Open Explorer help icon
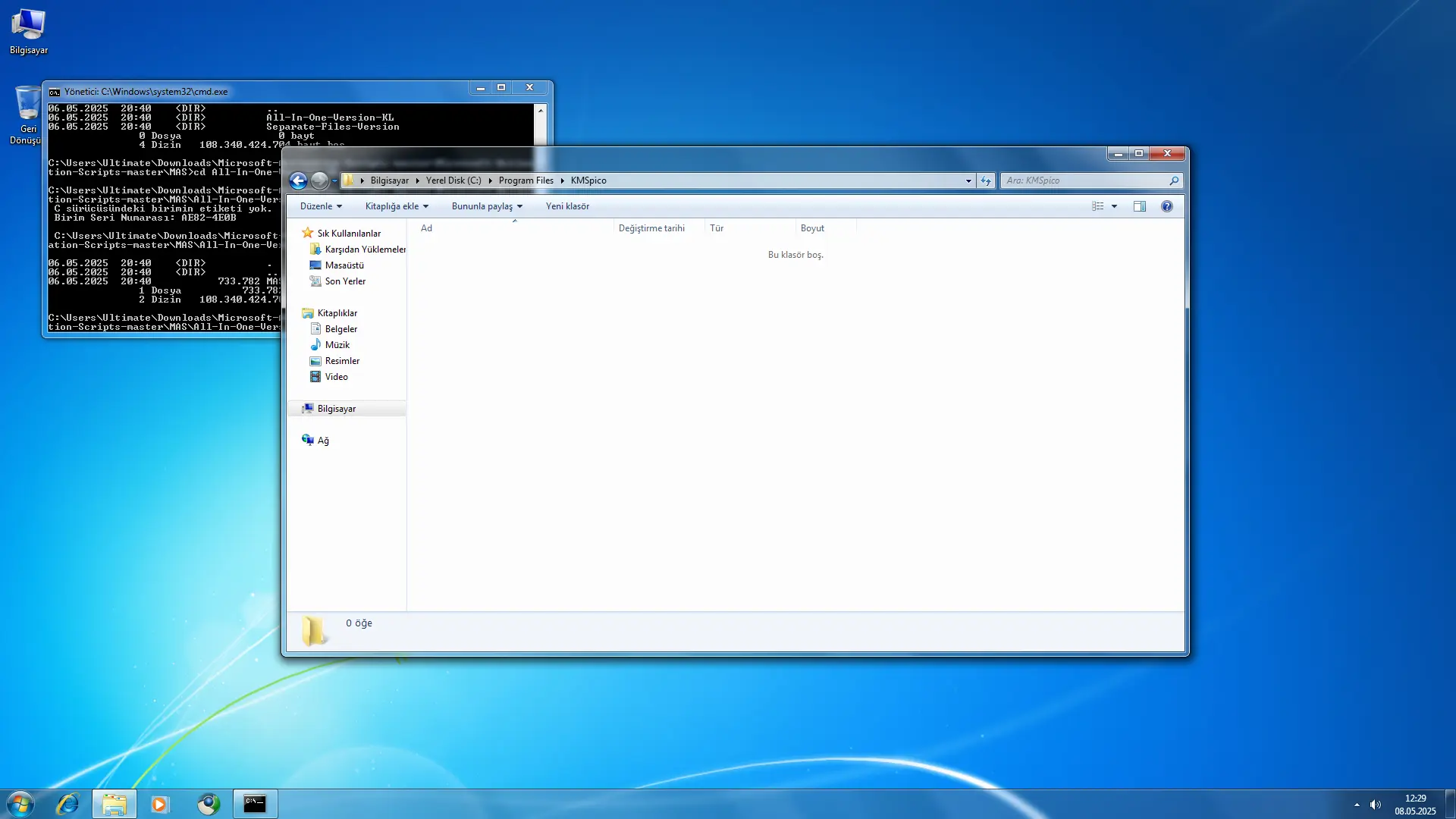The width and height of the screenshot is (1456, 819). [1166, 206]
